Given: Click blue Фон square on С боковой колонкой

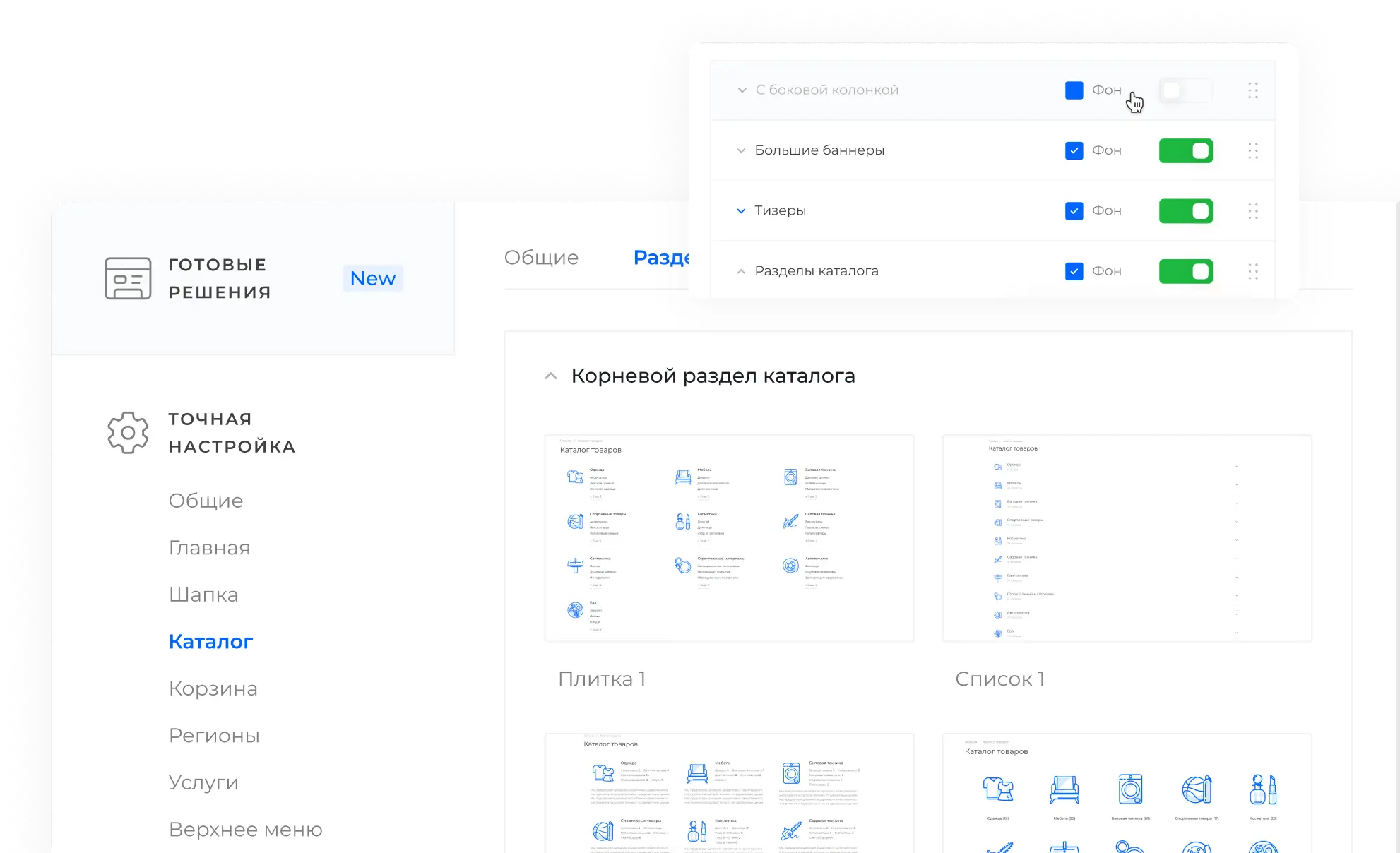Looking at the screenshot, I should (1074, 90).
